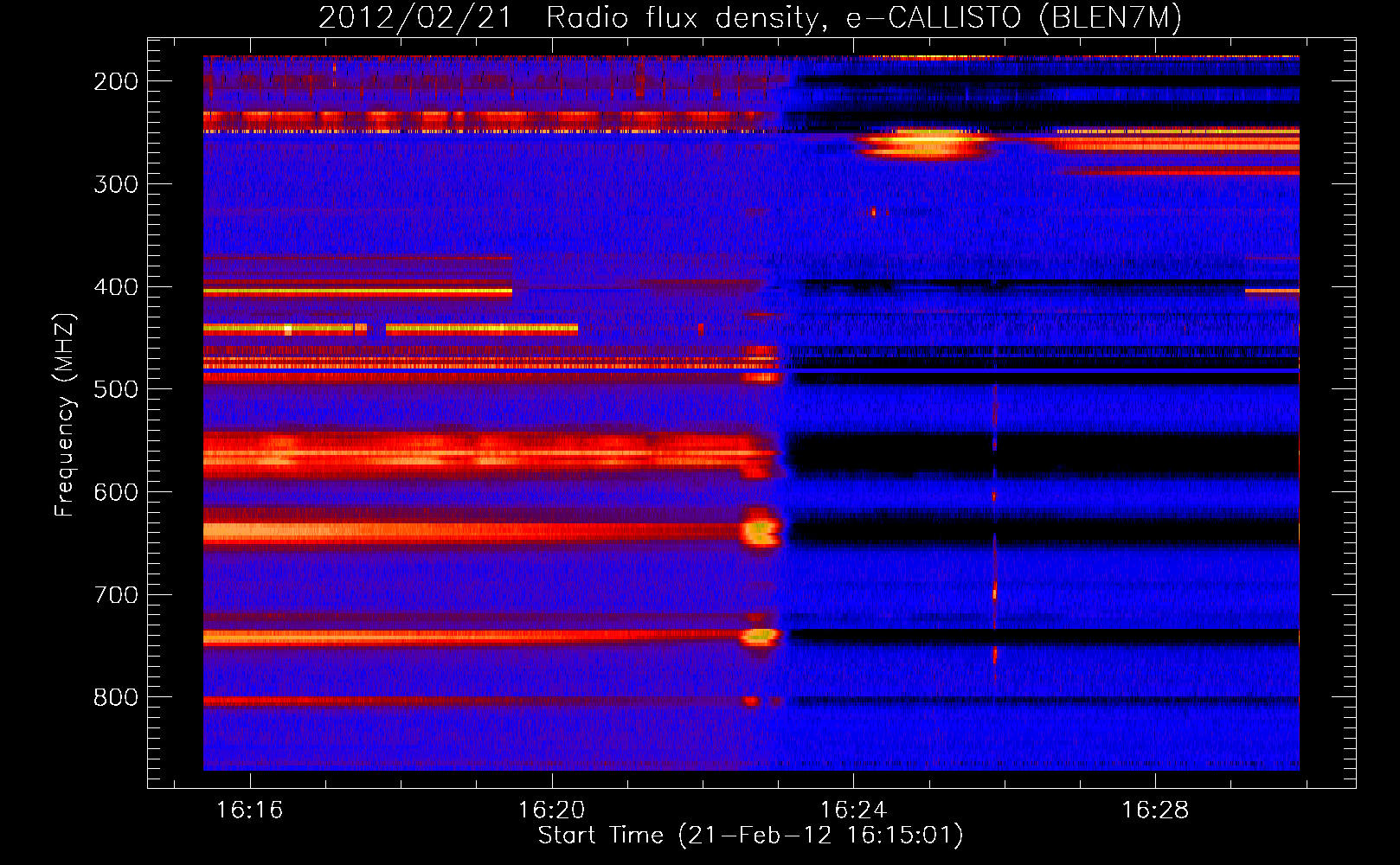Screen dimensions: 1400x865
Task: Click the 300 frequency tick label
Action: [116, 184]
